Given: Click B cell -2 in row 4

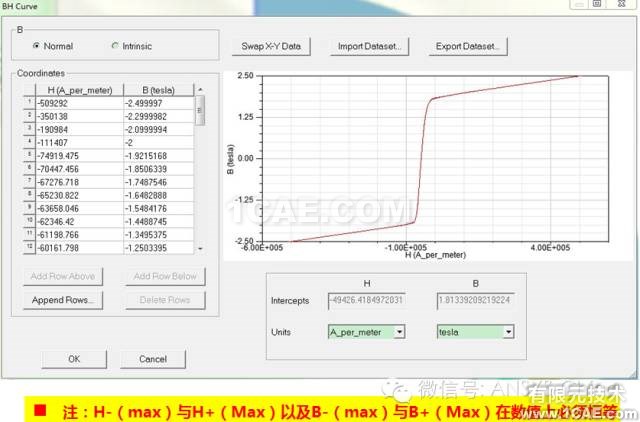Looking at the screenshot, I should tap(158, 142).
